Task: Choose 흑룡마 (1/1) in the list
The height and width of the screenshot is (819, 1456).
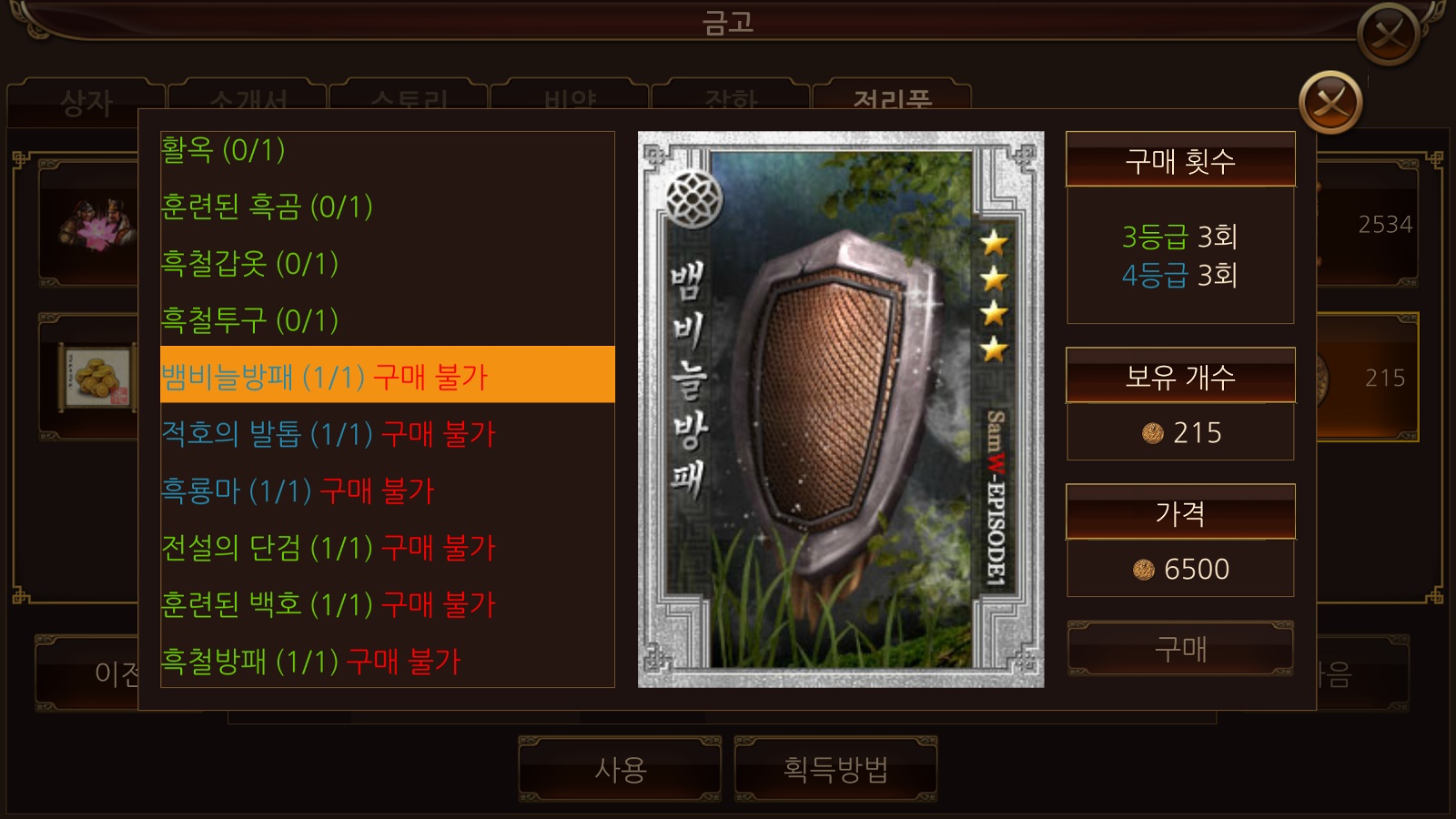Action: 388,490
